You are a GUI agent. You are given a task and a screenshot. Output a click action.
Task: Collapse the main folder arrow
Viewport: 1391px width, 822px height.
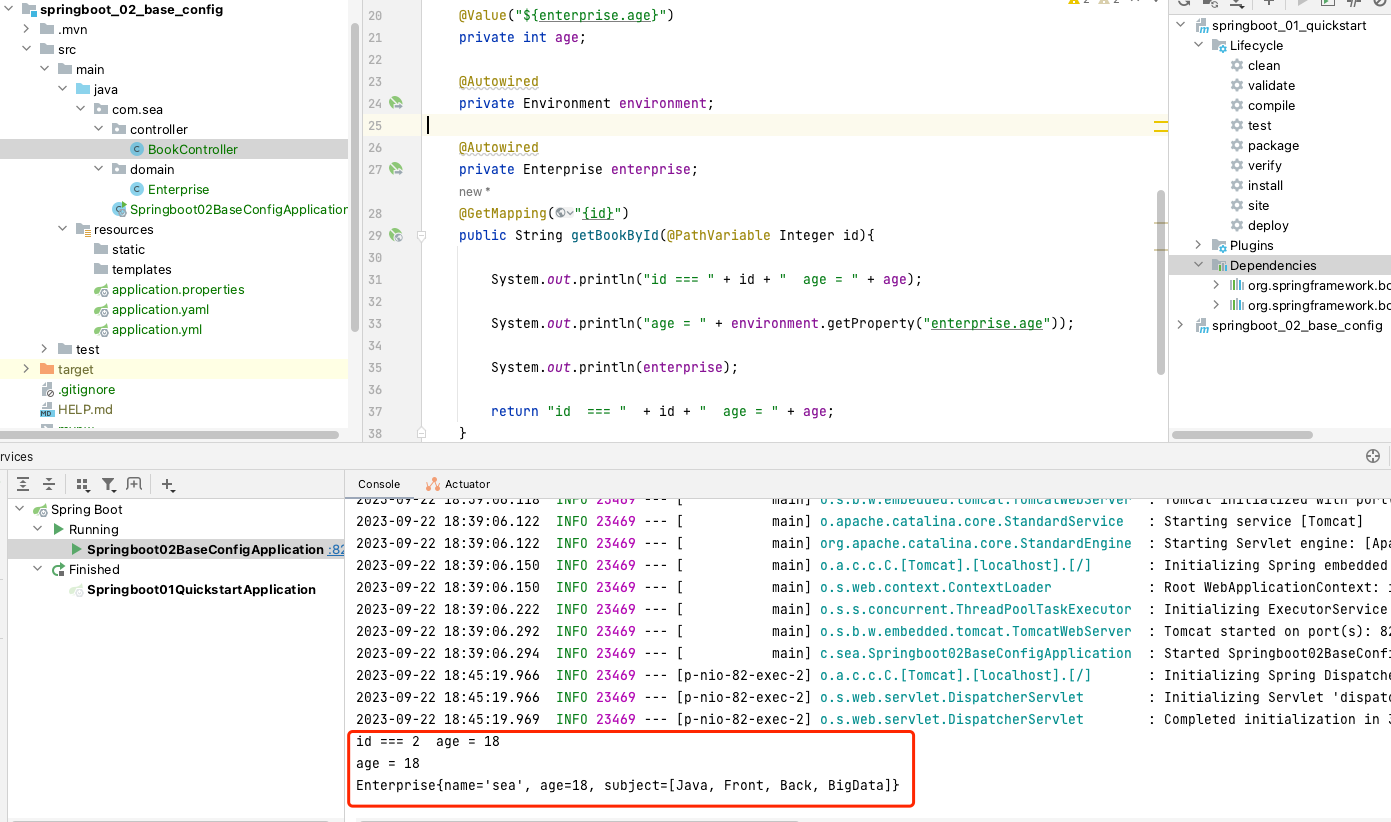(x=44, y=69)
